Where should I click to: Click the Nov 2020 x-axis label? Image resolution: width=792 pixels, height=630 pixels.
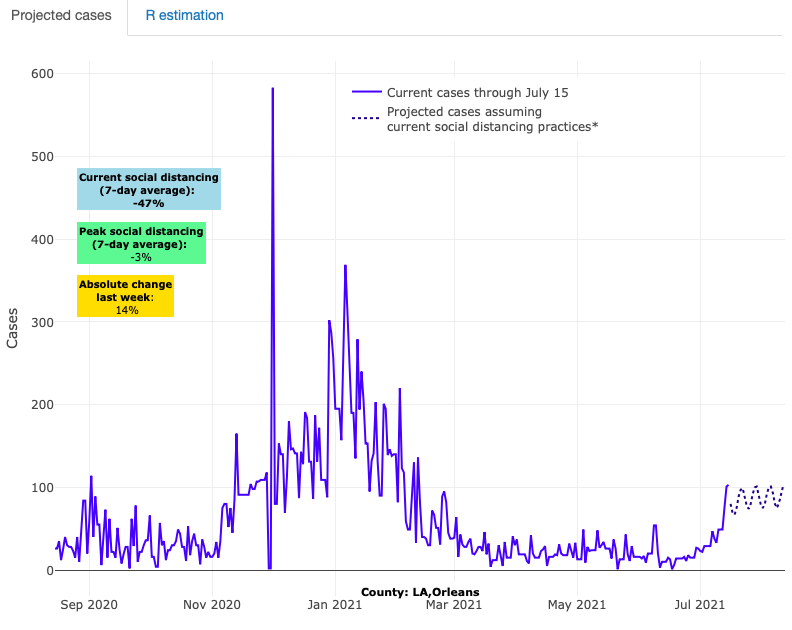[212, 604]
